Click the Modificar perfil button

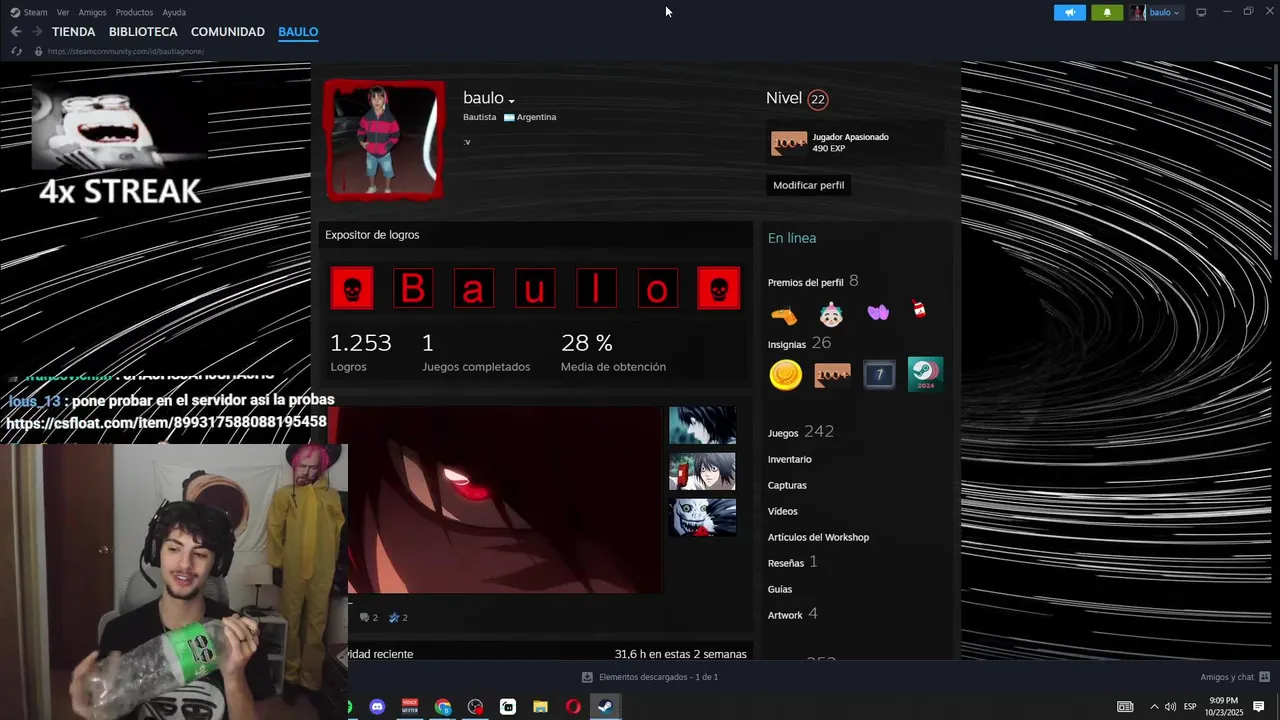click(x=808, y=185)
